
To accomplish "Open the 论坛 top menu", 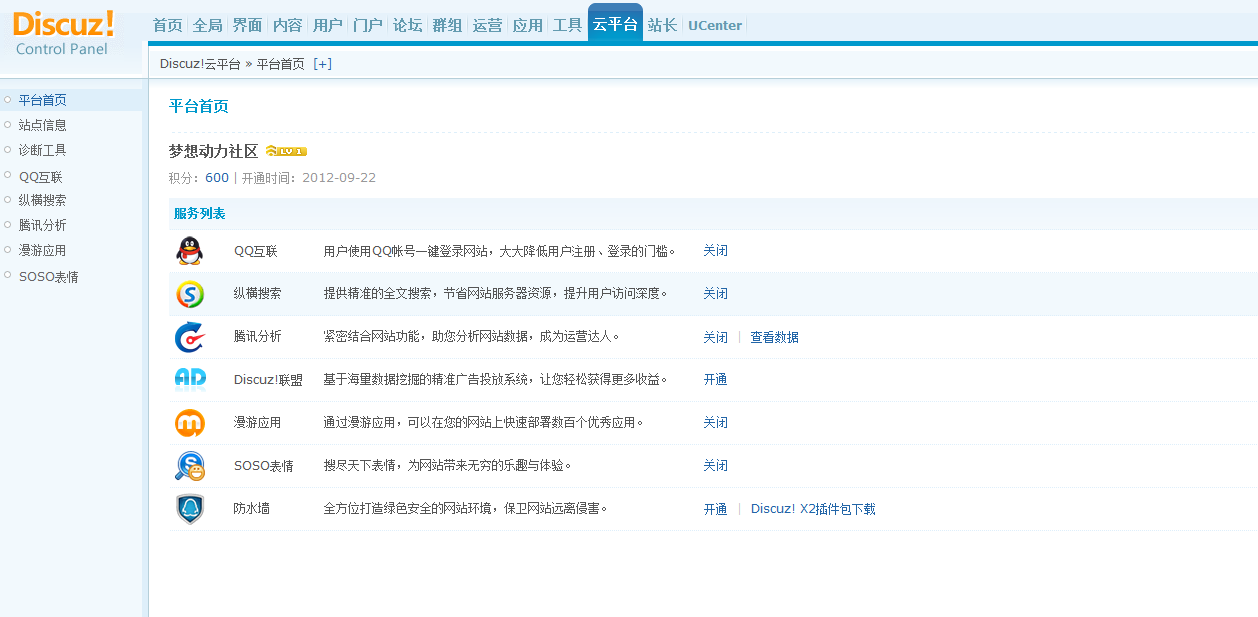I will (x=408, y=25).
